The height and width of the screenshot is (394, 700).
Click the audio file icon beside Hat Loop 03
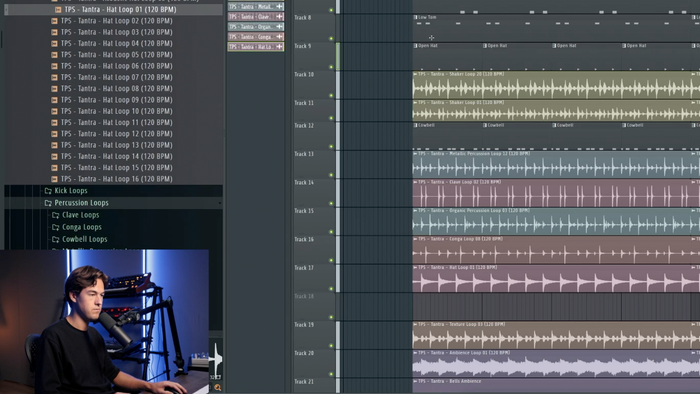point(54,32)
